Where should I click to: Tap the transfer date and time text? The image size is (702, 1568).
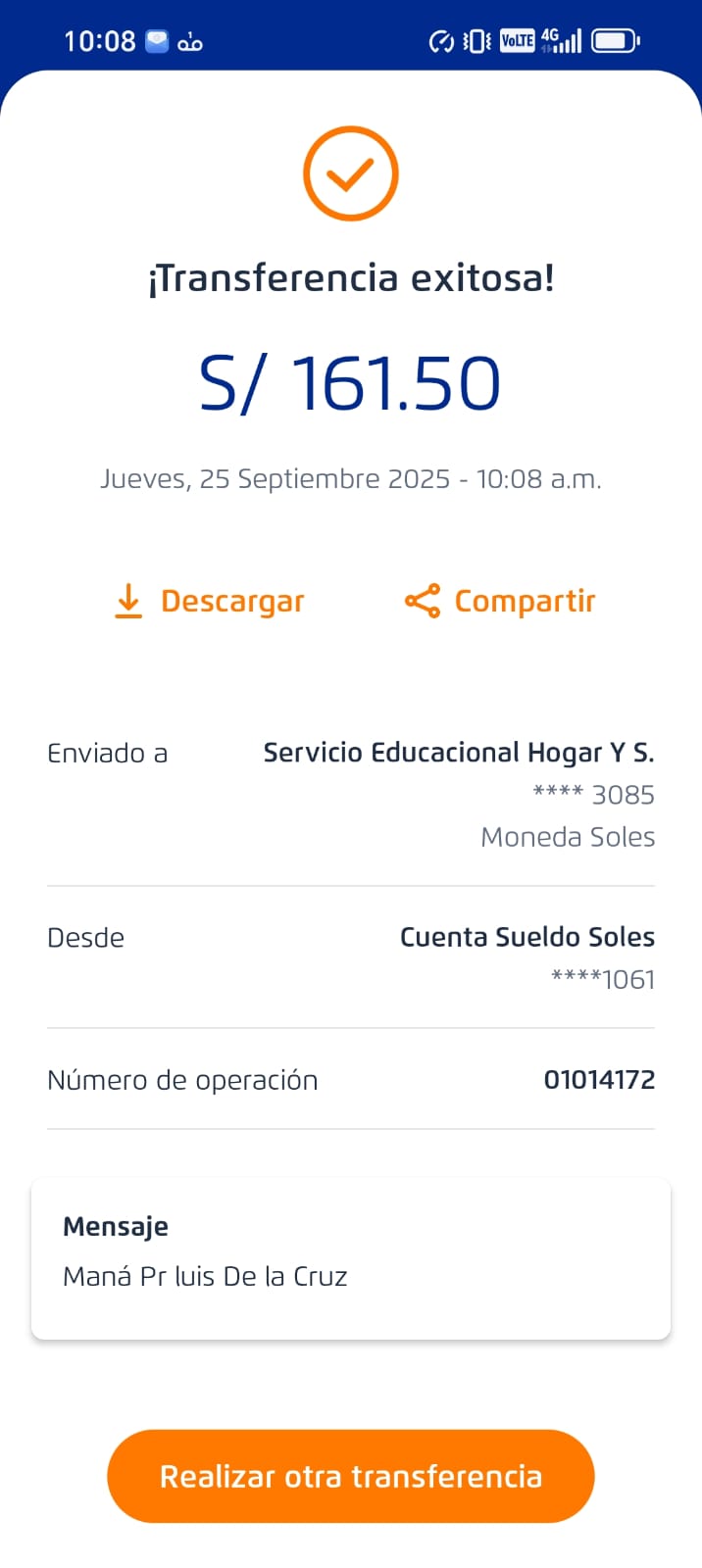[350, 479]
